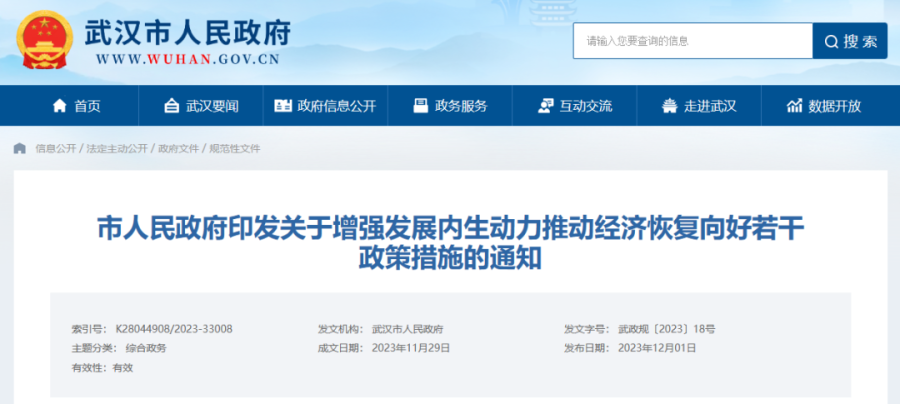
Task: Click the national emblem logo
Action: coord(44,40)
